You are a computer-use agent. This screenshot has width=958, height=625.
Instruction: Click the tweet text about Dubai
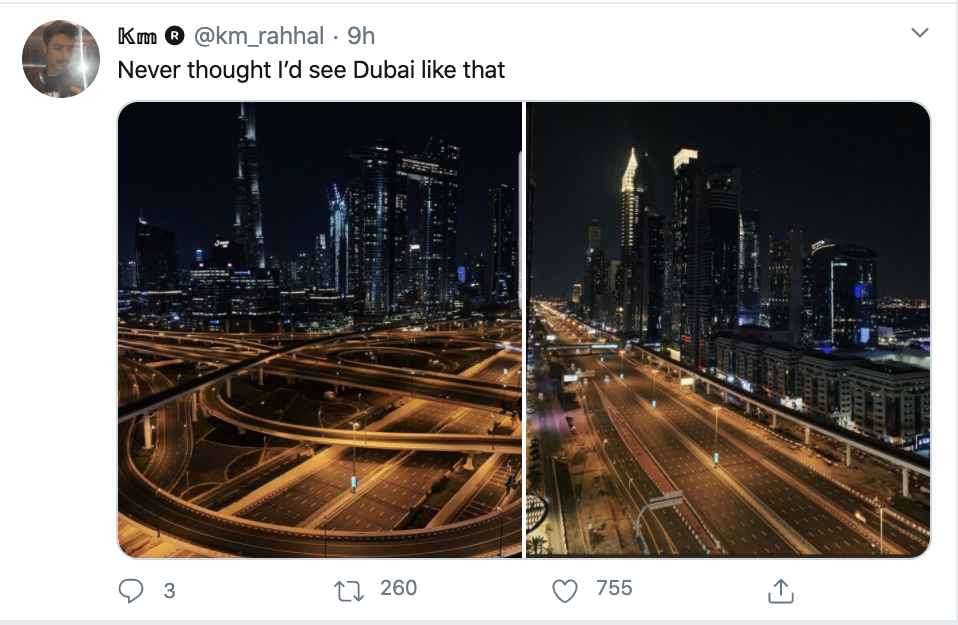311,70
